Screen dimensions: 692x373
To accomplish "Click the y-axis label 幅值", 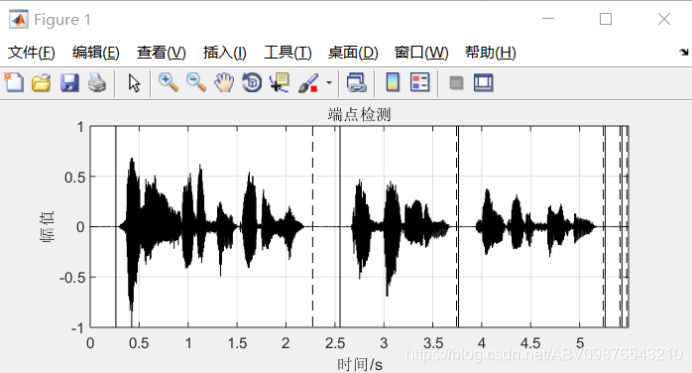I will (47, 226).
